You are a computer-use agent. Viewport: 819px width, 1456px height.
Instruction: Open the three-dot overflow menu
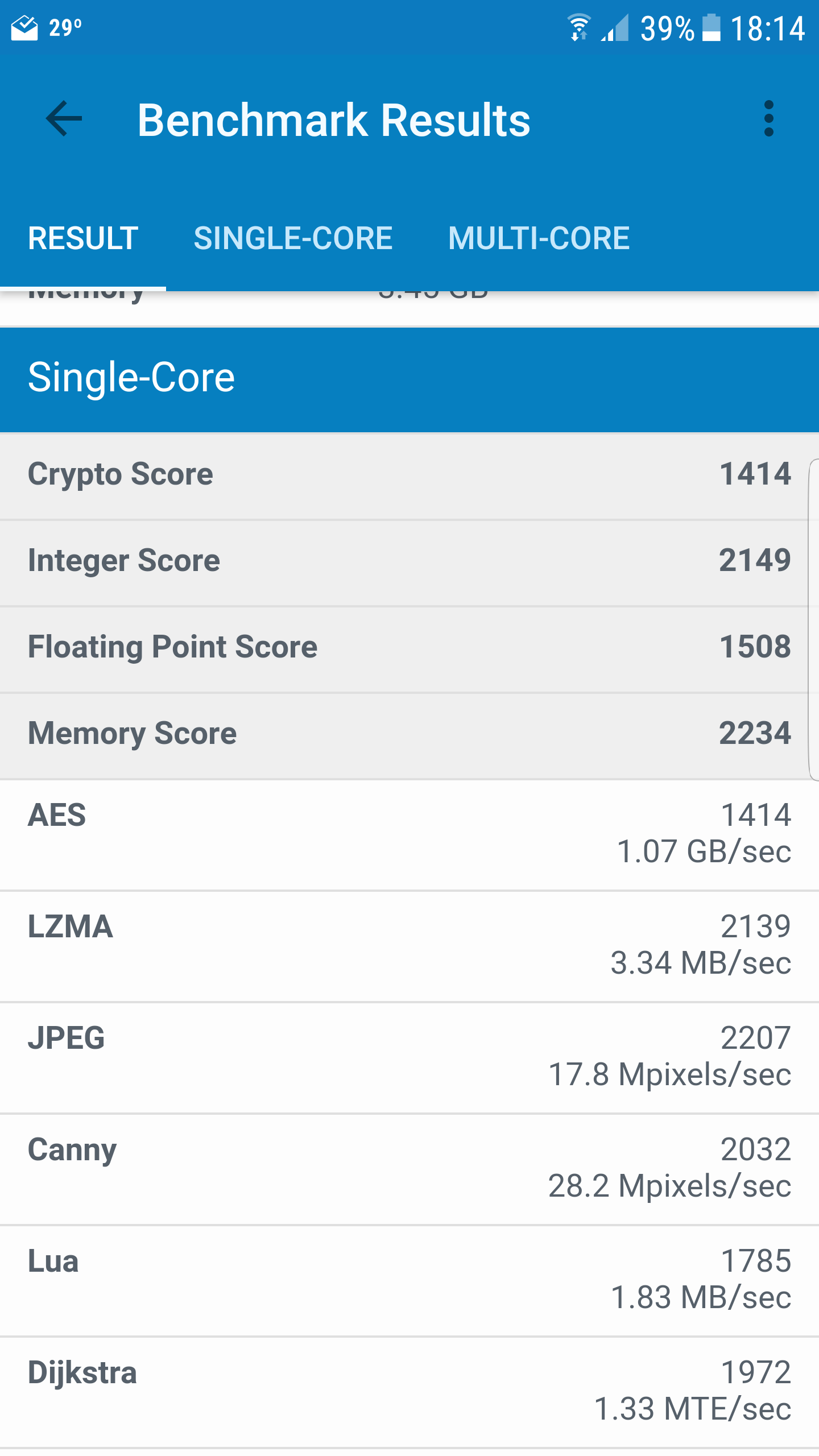[768, 119]
